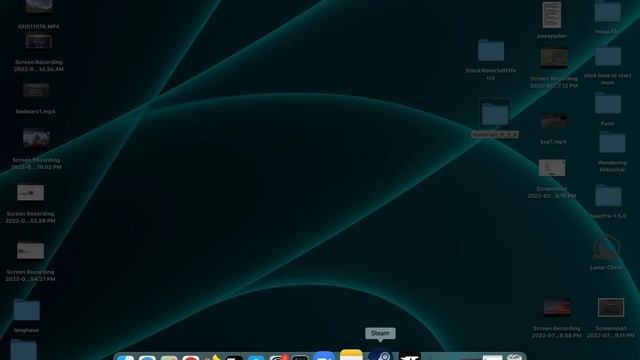Open Steam from the dock
The height and width of the screenshot is (360, 640).
(381, 354)
